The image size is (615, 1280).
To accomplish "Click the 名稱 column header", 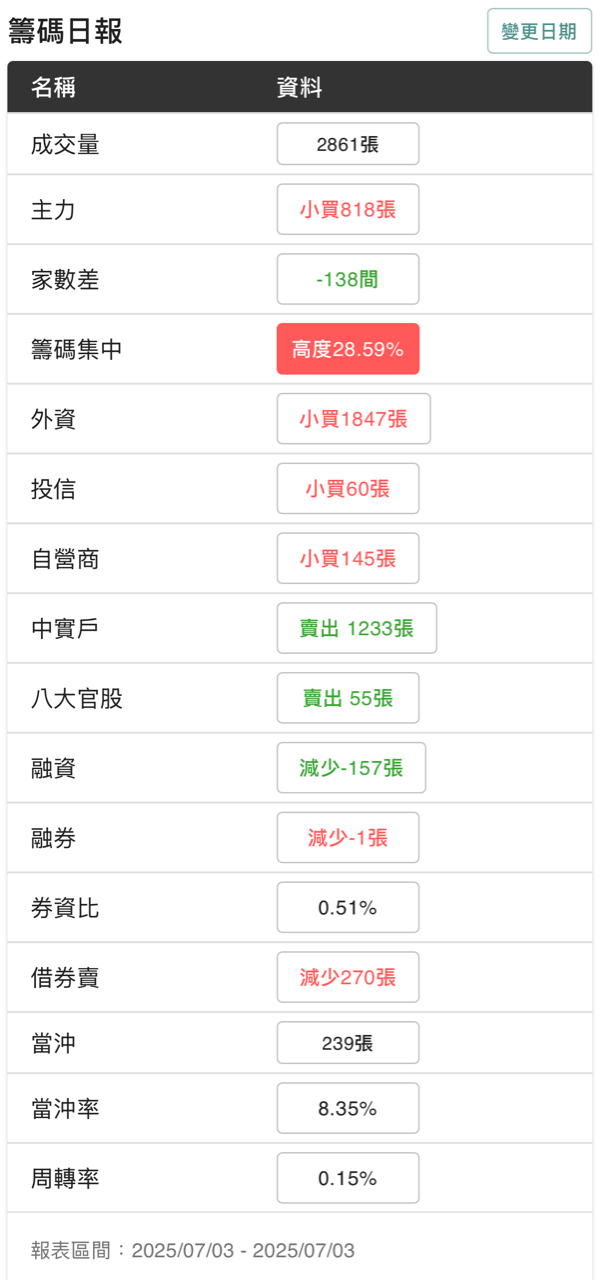I will click(x=53, y=88).
